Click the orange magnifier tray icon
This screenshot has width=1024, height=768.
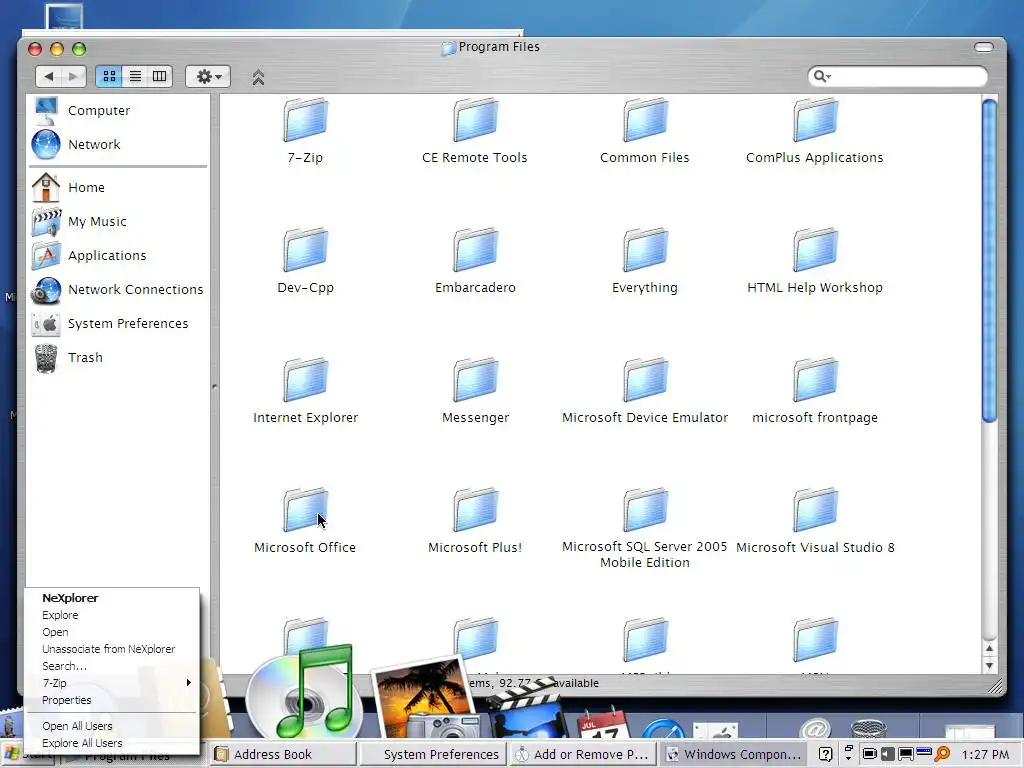click(x=942, y=754)
